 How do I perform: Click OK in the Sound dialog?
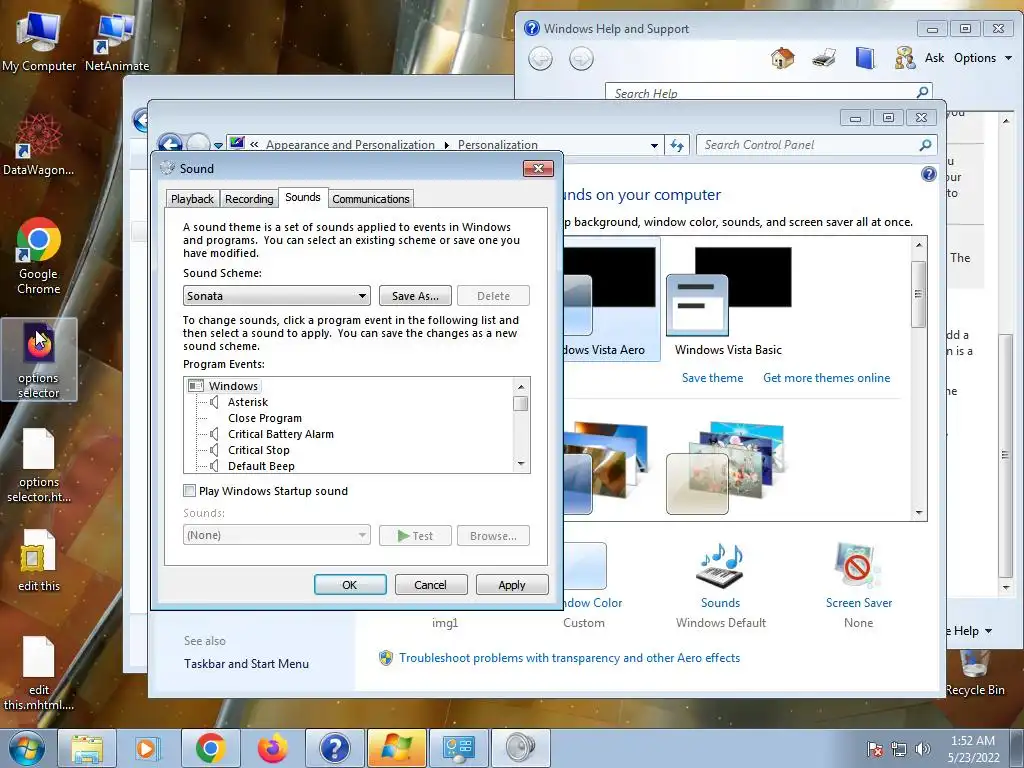(x=350, y=584)
